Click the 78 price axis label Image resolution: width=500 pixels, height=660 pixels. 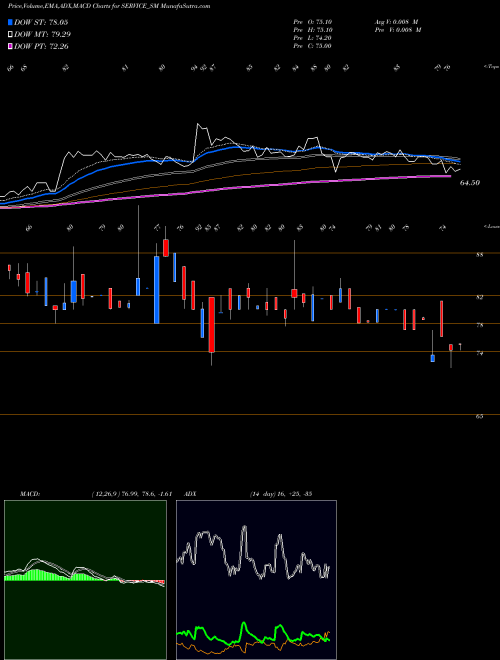pyautogui.click(x=480, y=325)
